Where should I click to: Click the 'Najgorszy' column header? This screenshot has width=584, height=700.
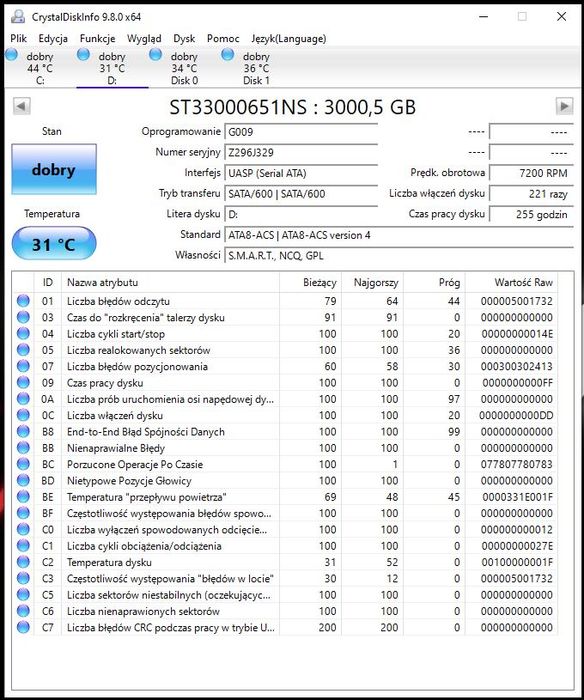(x=373, y=283)
